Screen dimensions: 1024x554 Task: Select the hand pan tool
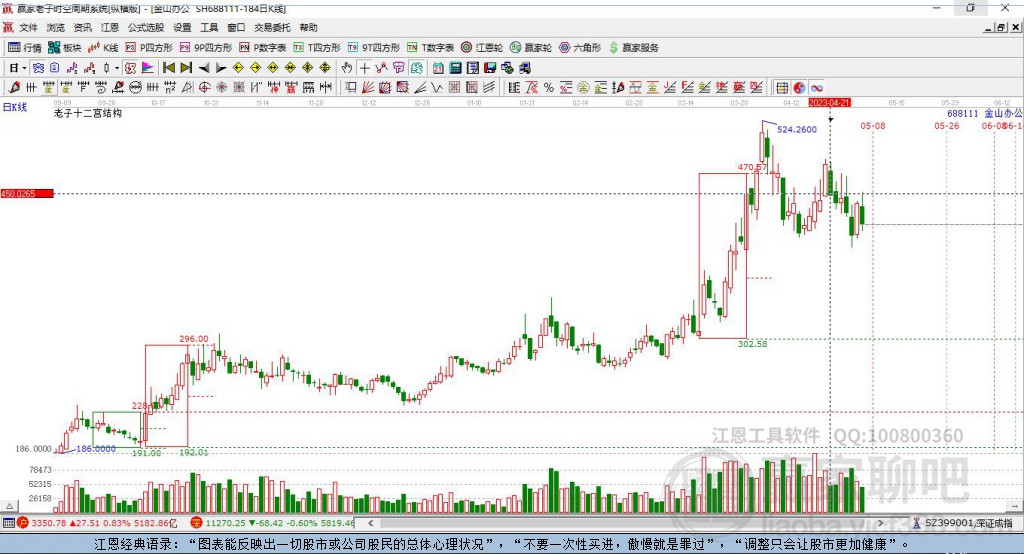point(347,68)
